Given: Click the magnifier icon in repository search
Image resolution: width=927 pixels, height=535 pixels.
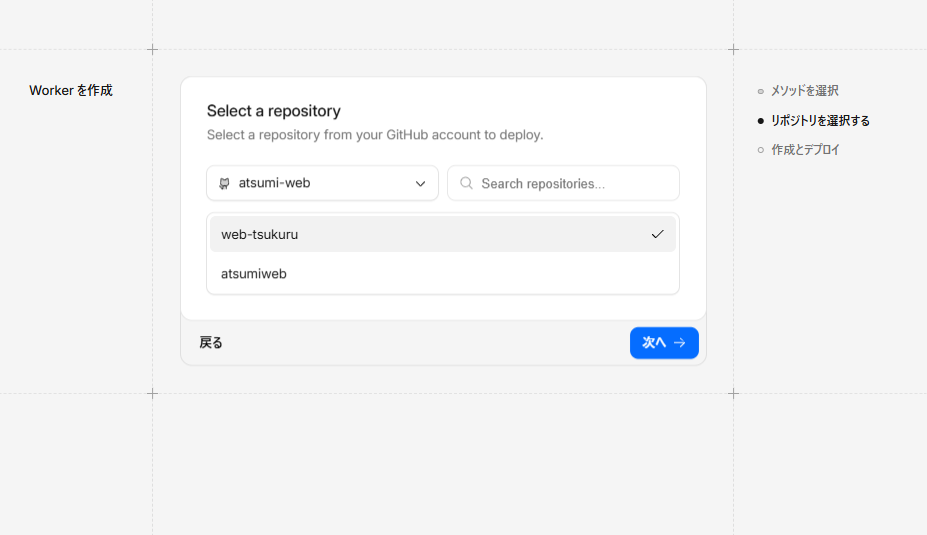Looking at the screenshot, I should 466,183.
